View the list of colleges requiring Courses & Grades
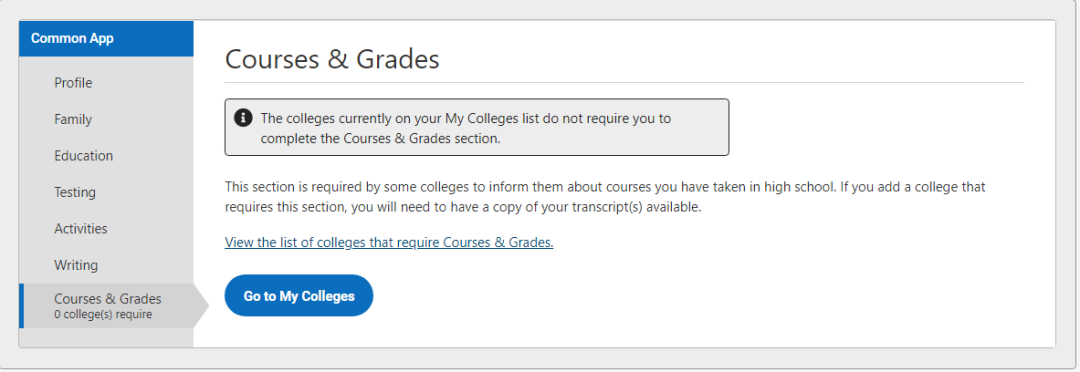Screen dimensions: 1080x372 [389, 242]
